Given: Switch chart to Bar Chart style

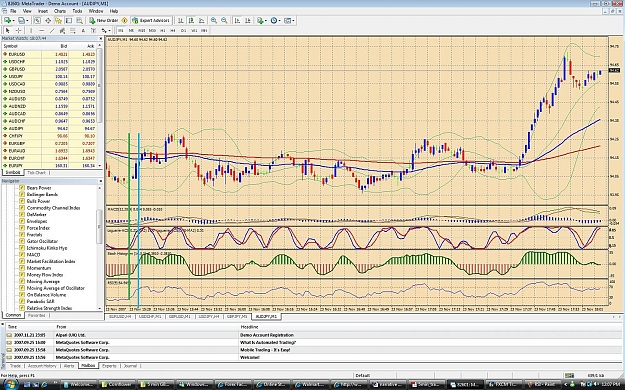Looking at the screenshot, I should [181, 20].
